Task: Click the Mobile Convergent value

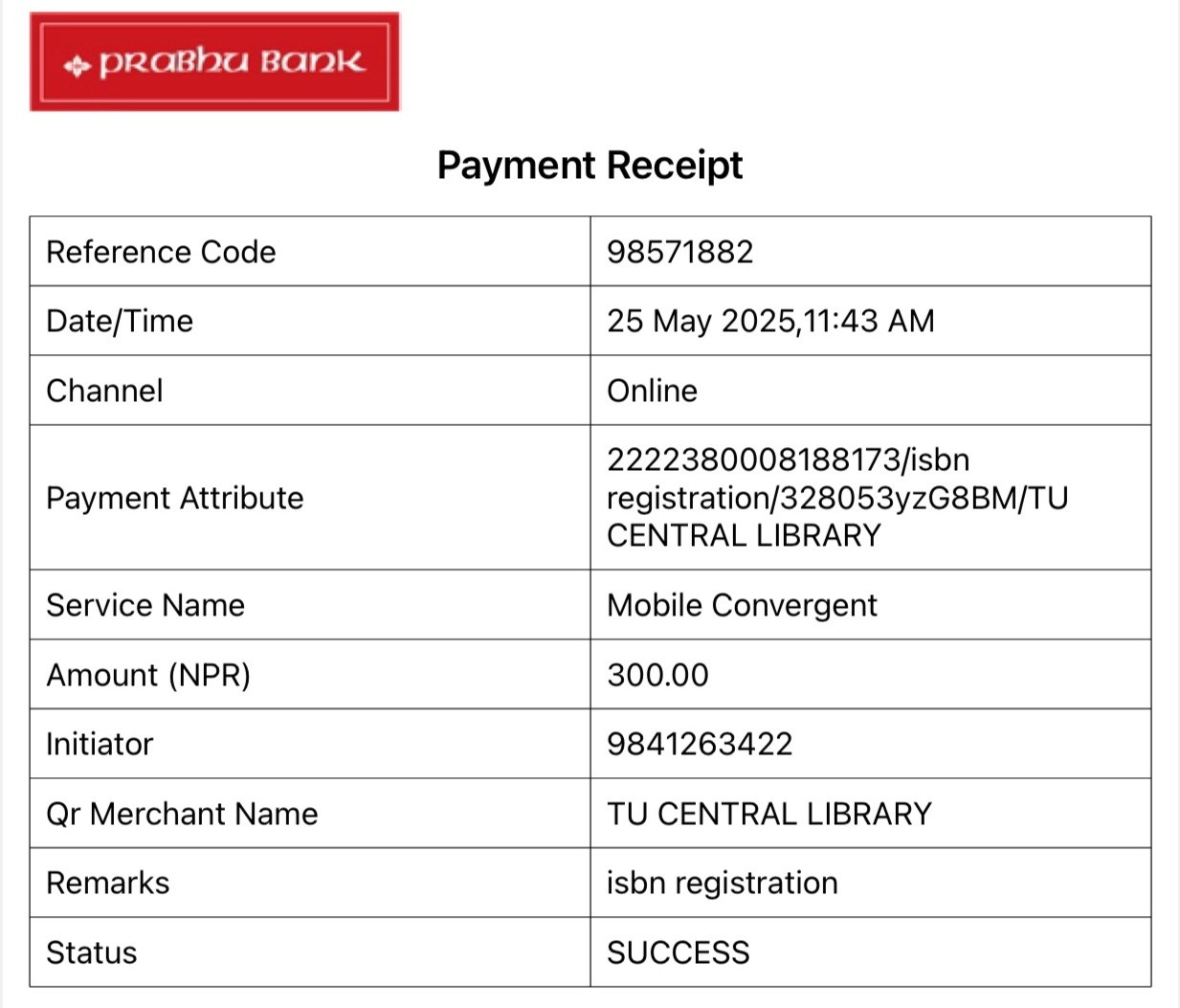Action: (742, 605)
